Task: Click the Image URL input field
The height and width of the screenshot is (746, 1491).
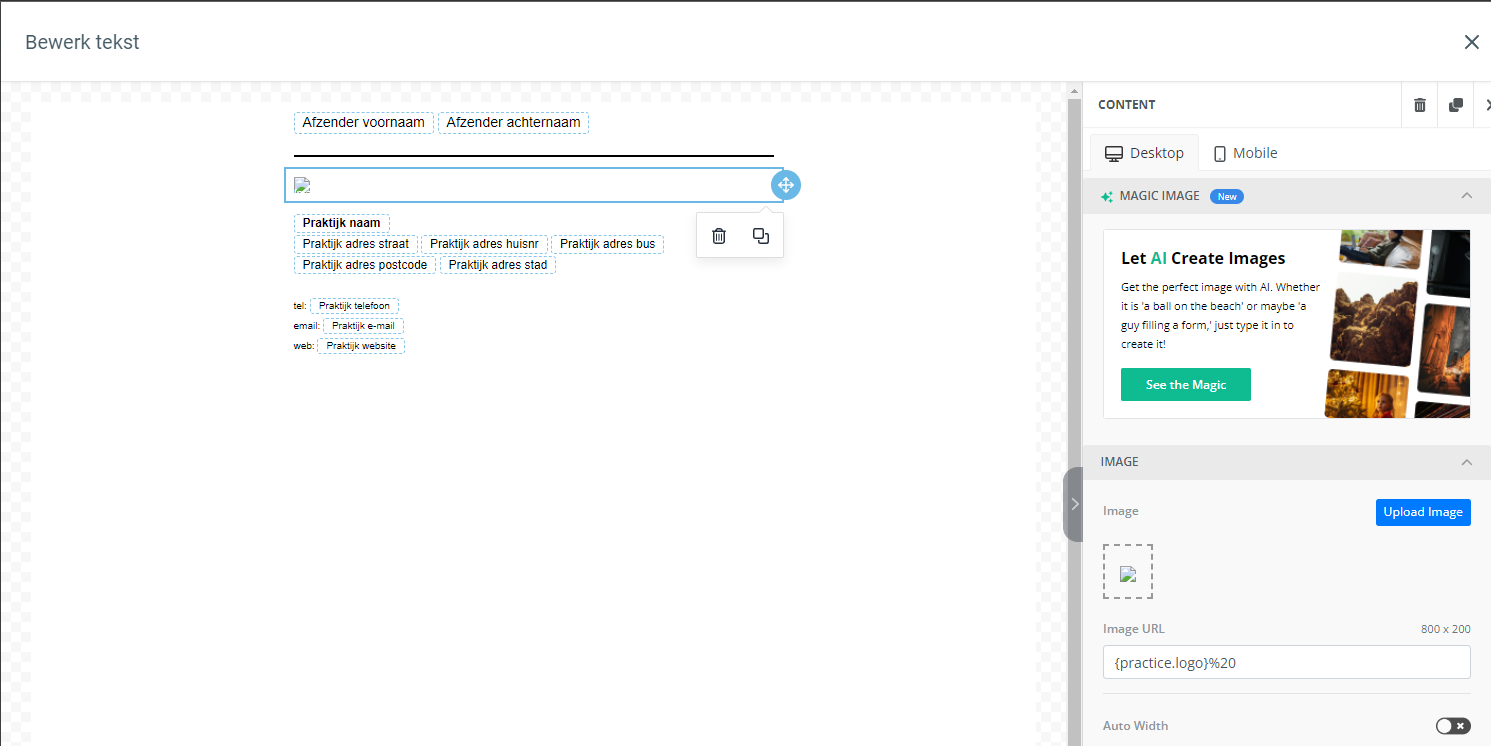Action: 1287,662
